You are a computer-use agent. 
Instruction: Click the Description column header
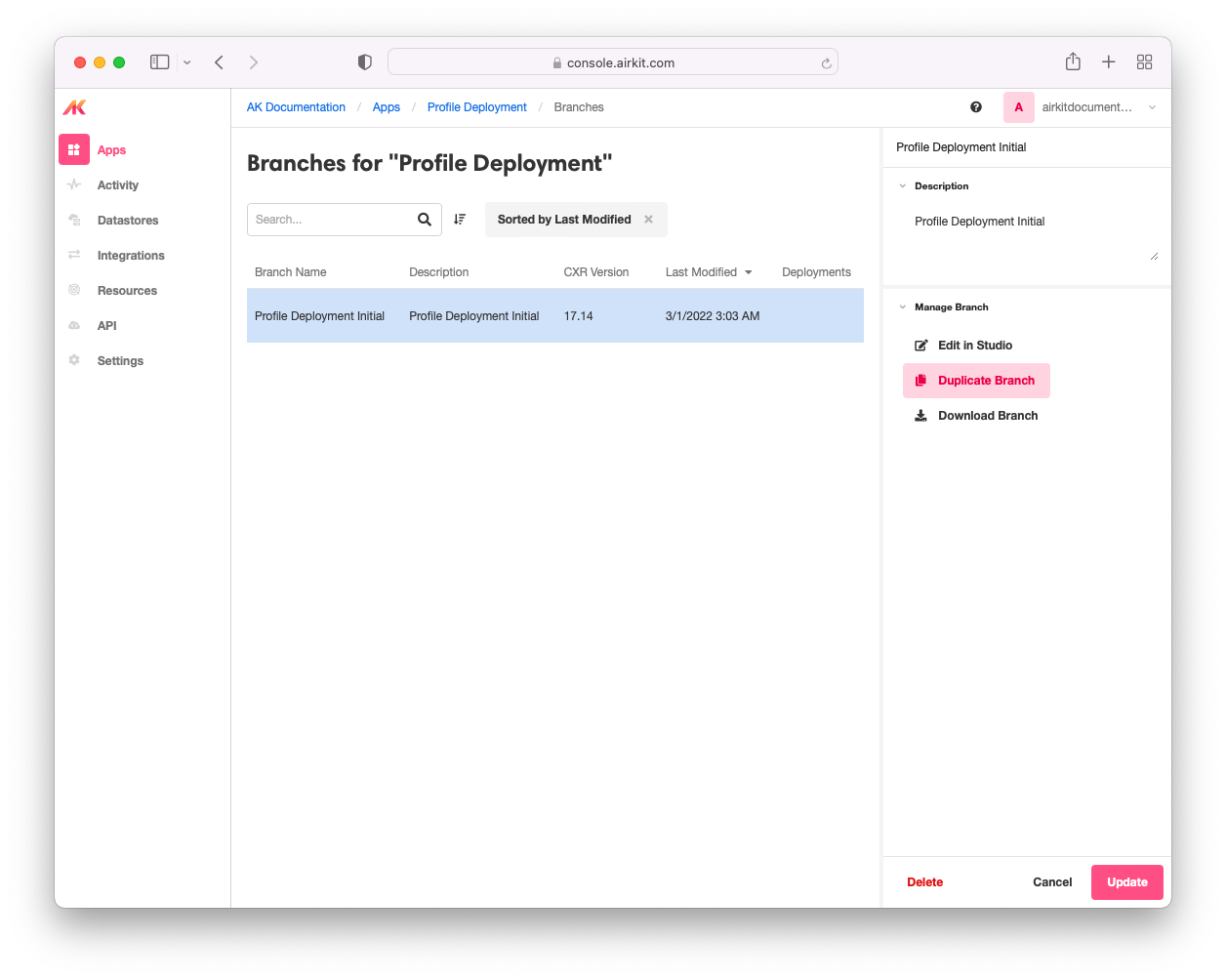pos(439,272)
